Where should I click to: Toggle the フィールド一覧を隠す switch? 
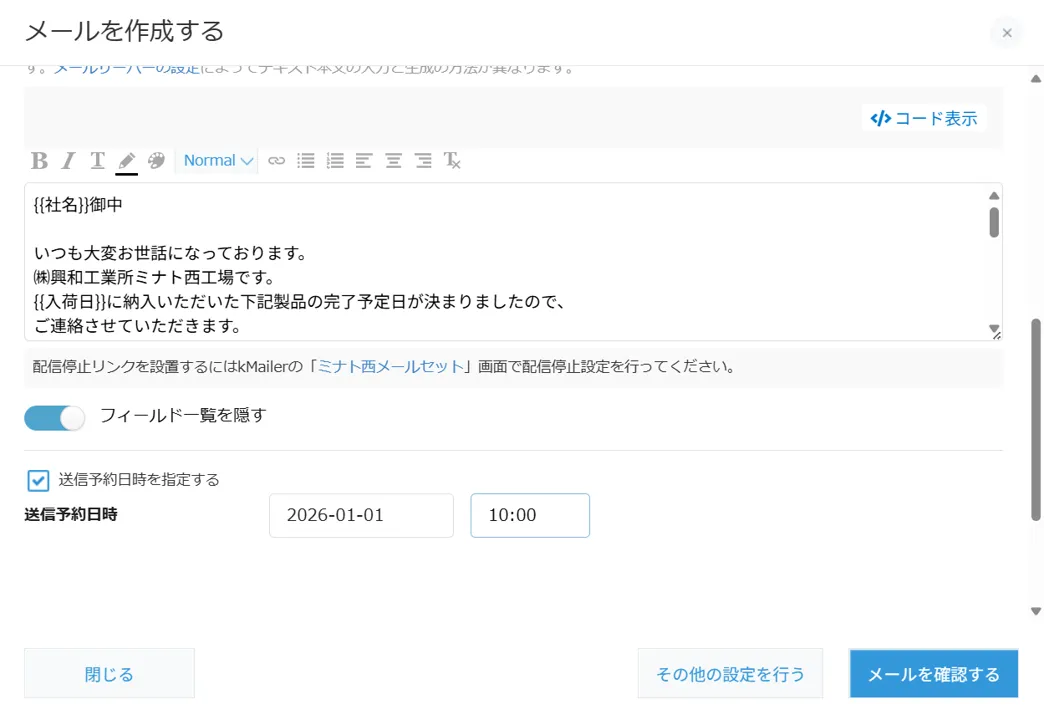click(55, 417)
